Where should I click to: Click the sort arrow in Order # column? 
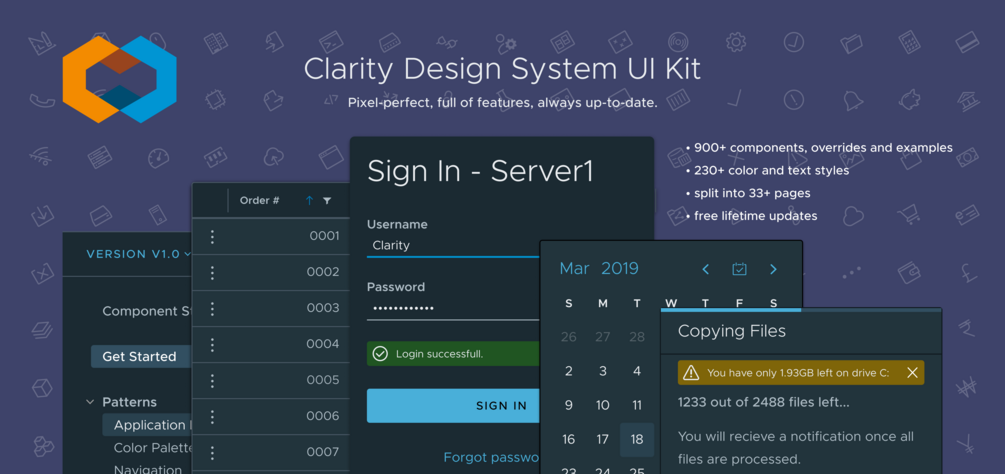click(x=310, y=200)
